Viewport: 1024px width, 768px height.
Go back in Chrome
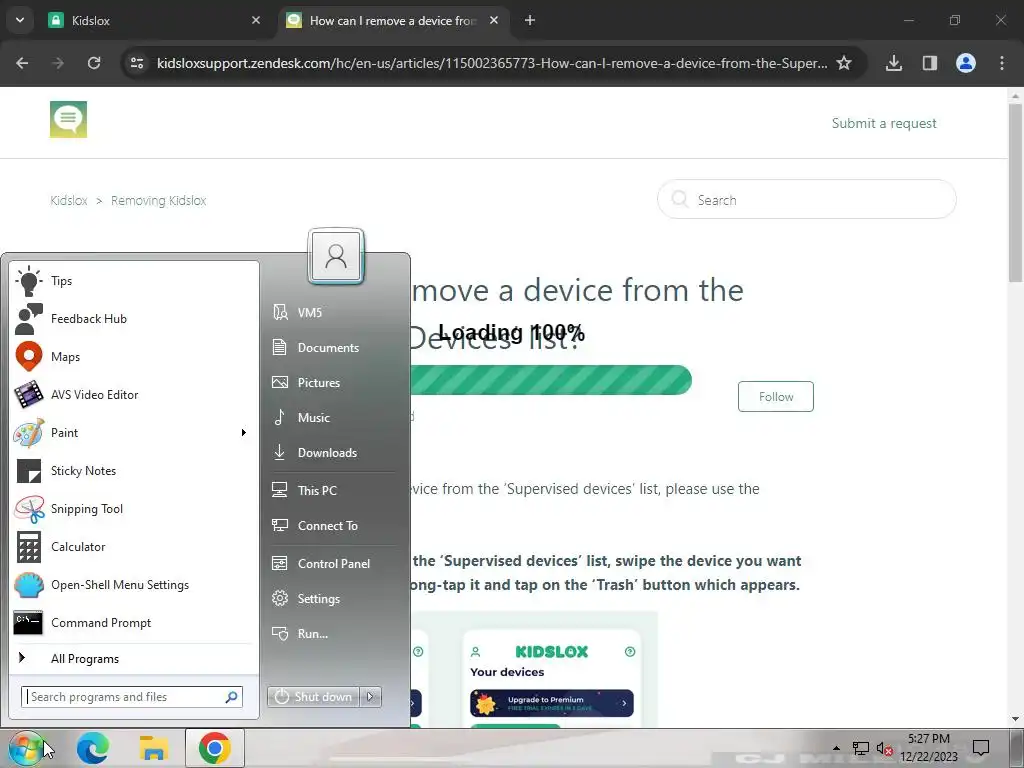(22, 63)
